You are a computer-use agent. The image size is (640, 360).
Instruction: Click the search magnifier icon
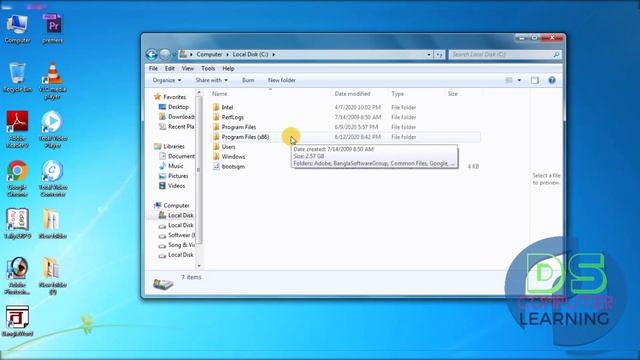556,54
